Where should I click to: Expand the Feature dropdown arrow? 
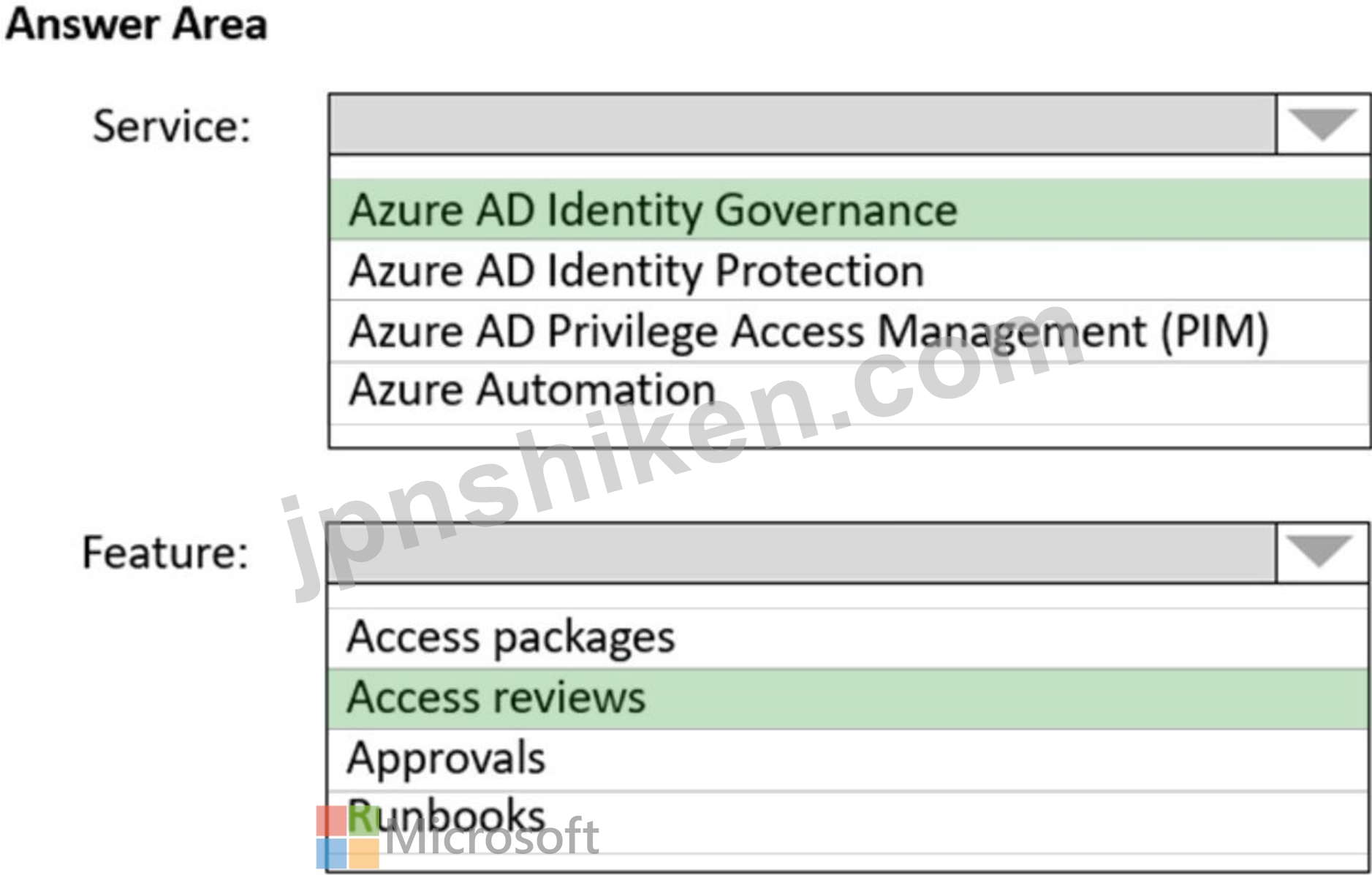click(1321, 552)
